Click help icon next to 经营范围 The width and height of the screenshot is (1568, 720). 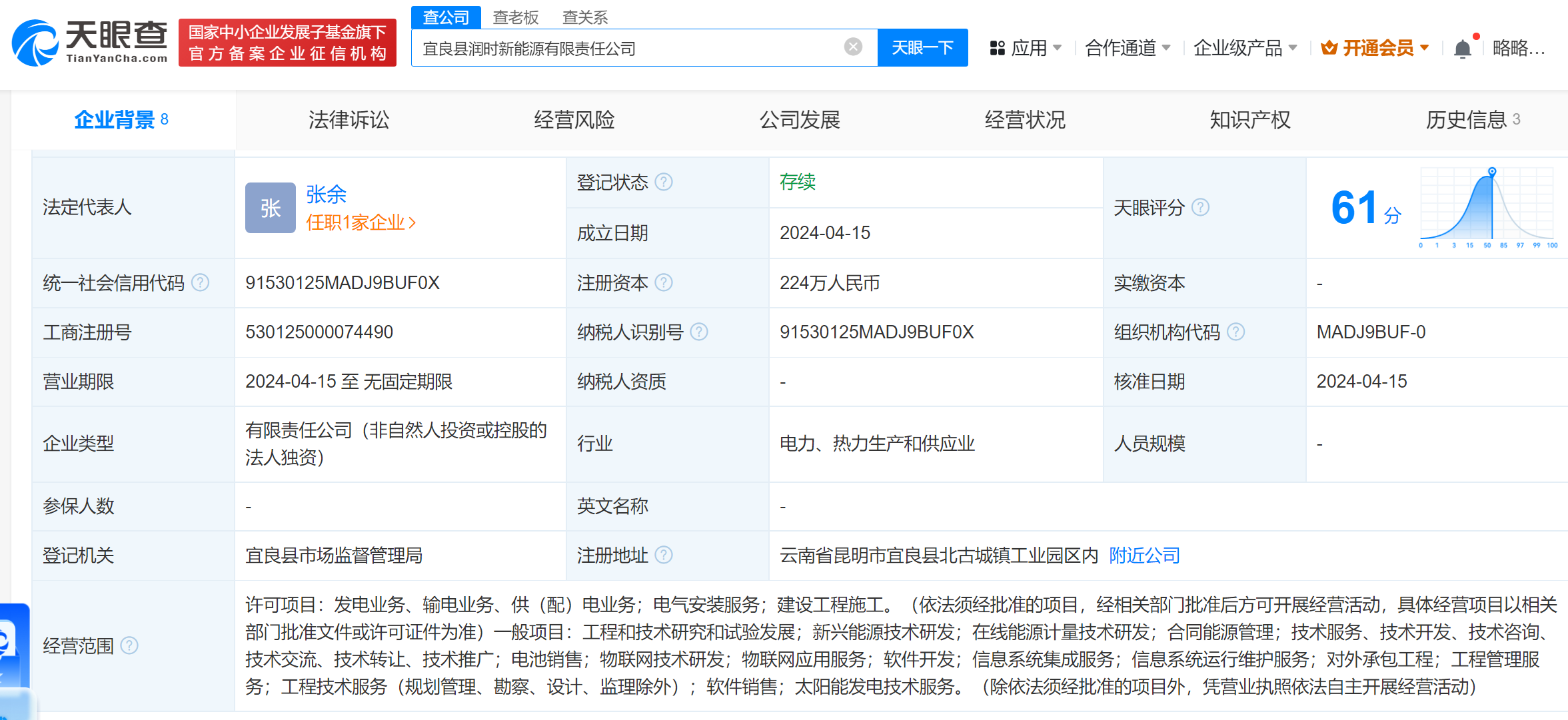[129, 645]
